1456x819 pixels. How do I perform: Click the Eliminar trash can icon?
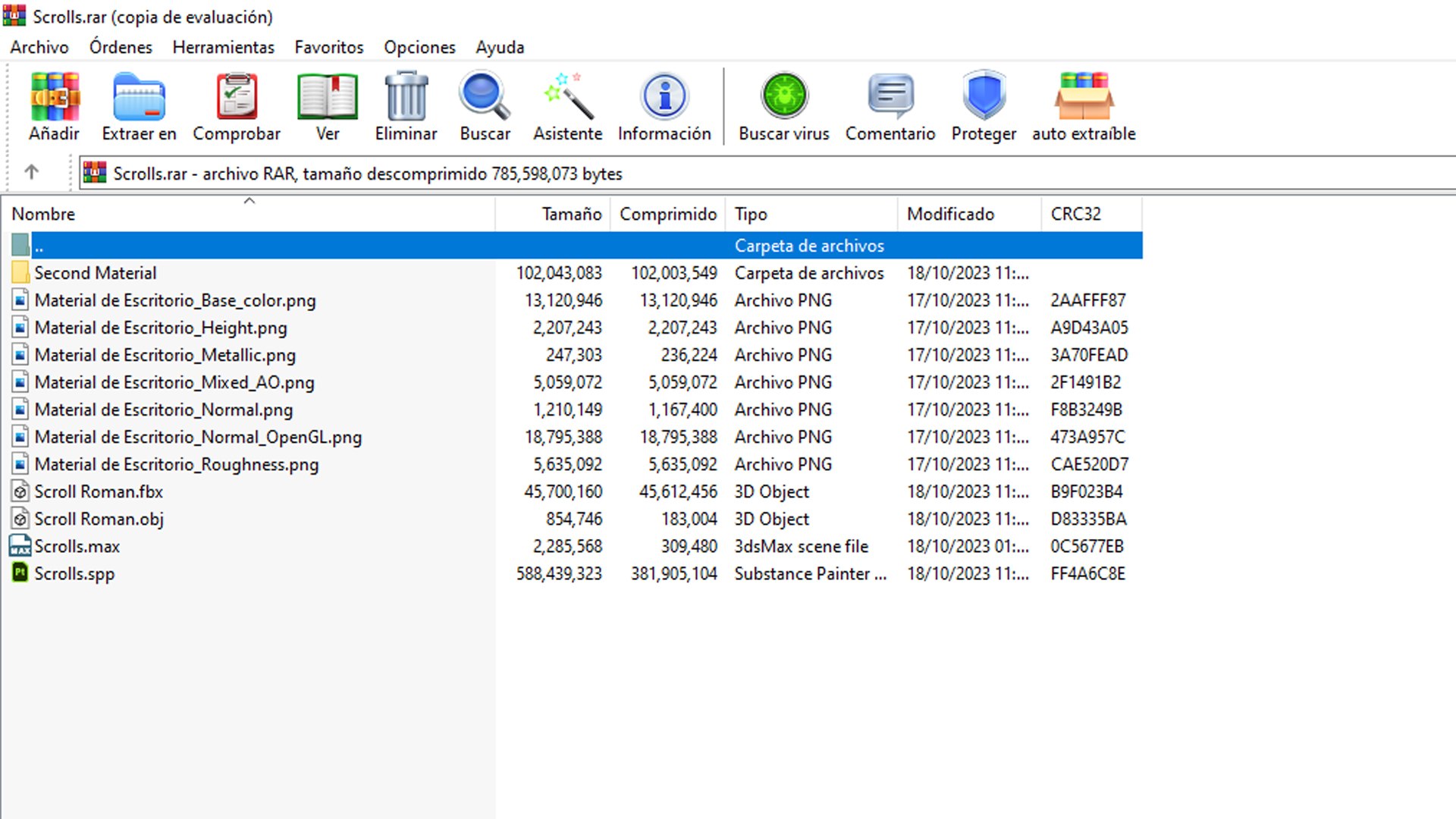406,97
